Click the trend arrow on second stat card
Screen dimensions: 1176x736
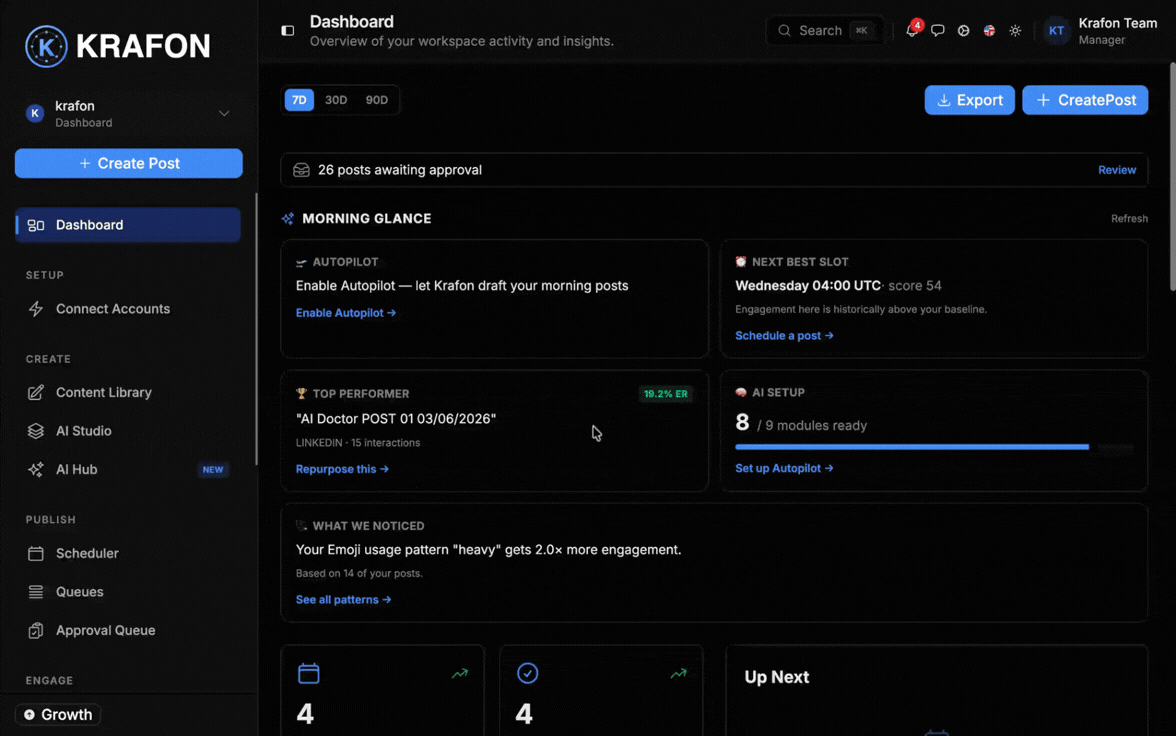[x=678, y=674]
